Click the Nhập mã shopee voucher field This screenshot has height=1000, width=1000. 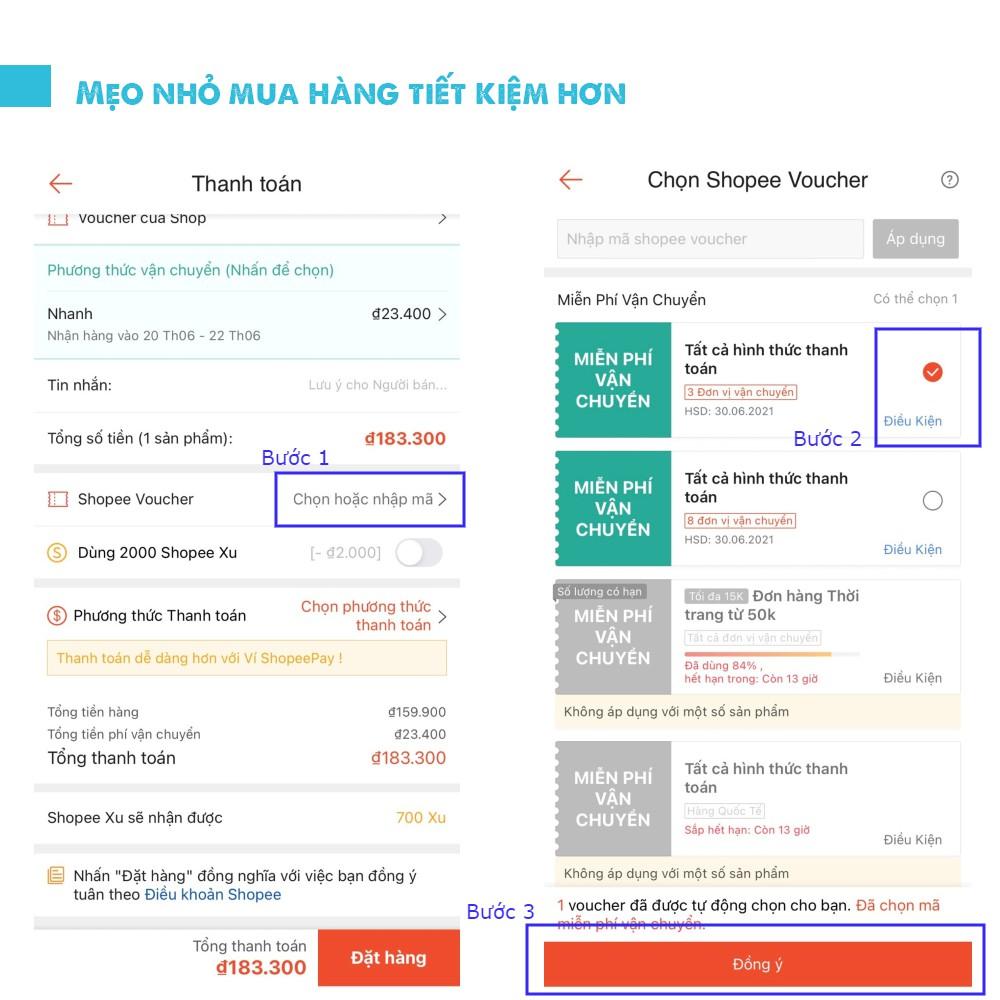click(710, 239)
